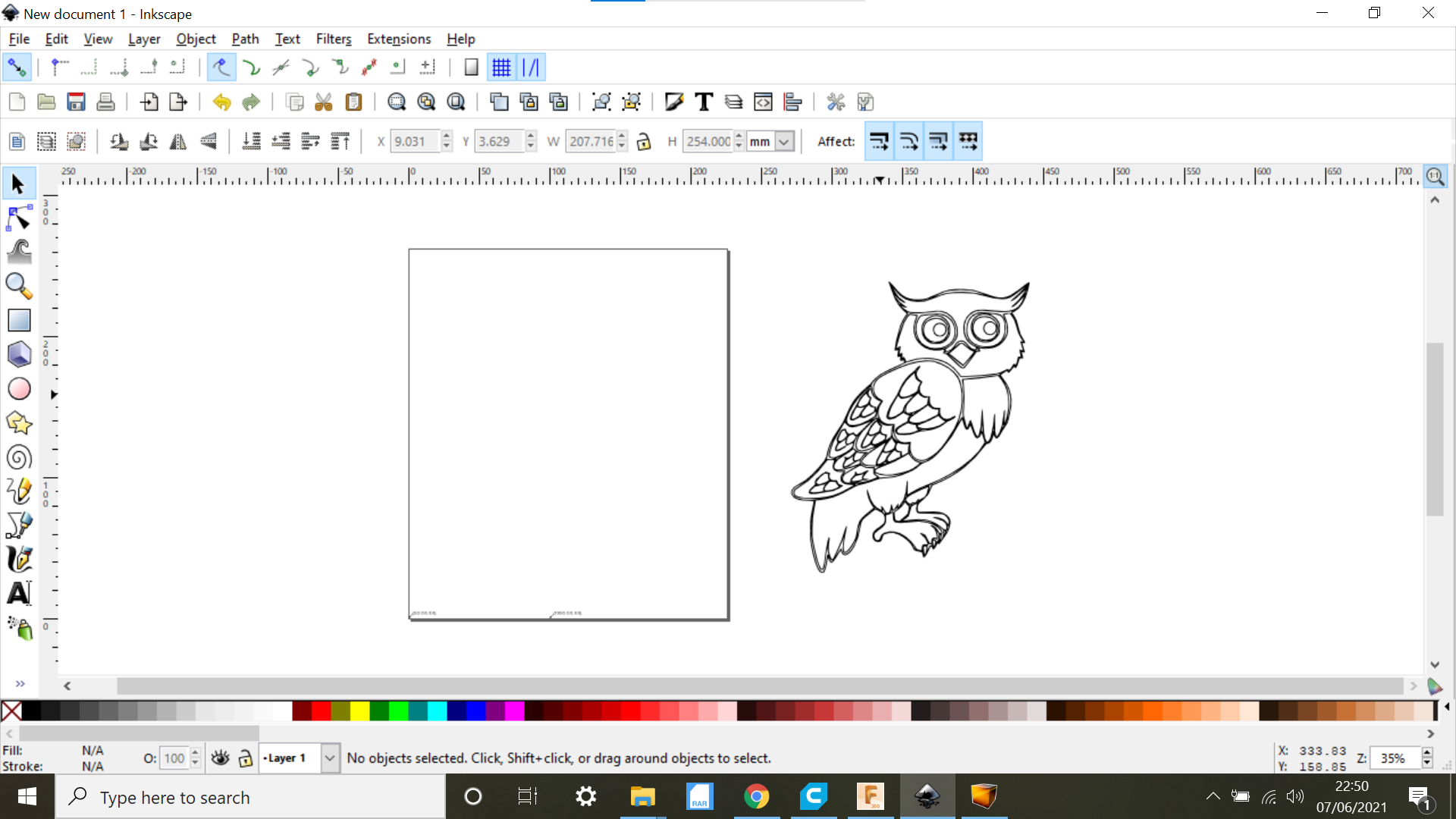Click the X coordinate input field

(x=415, y=141)
